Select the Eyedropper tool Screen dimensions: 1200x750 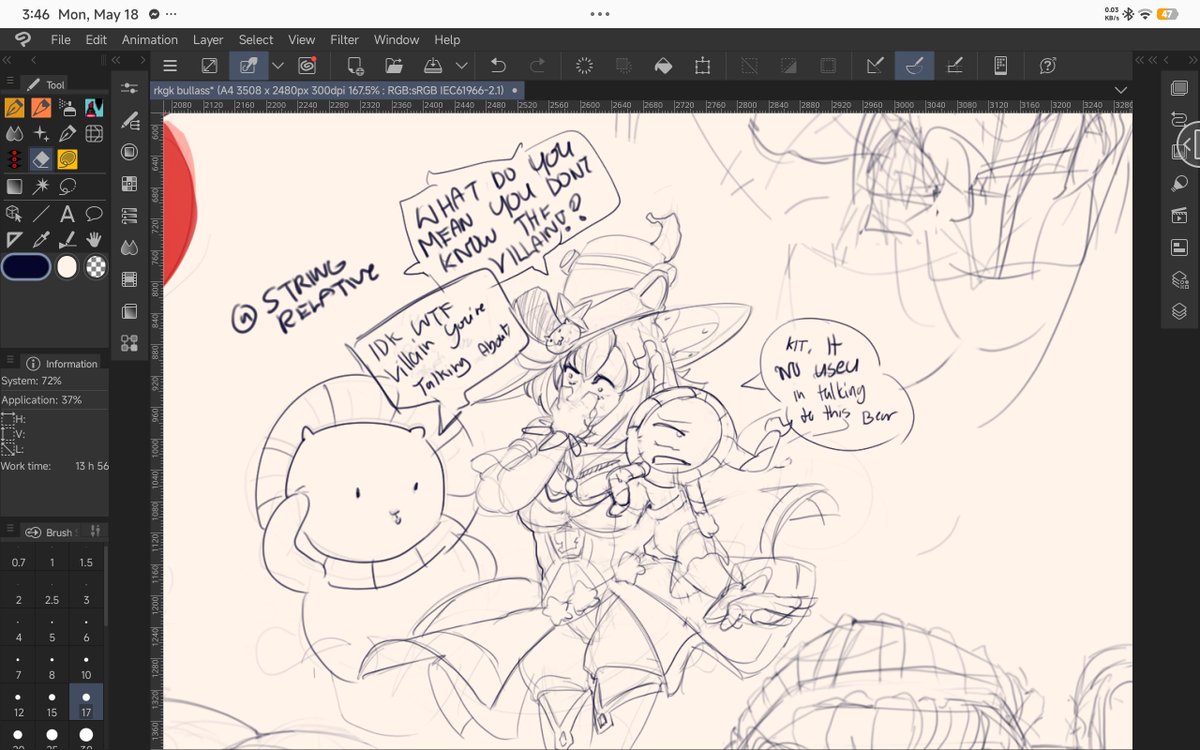(x=41, y=239)
